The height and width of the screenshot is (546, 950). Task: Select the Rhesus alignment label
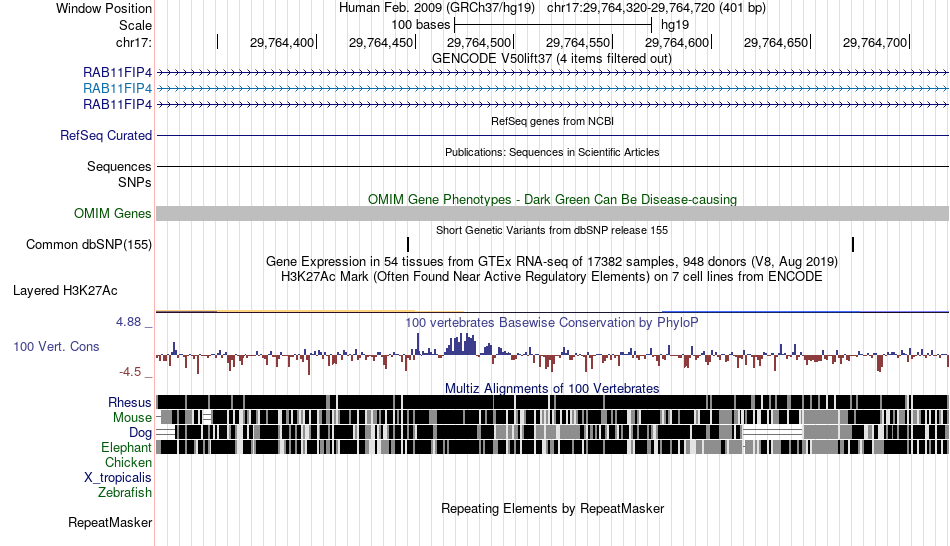pyautogui.click(x=130, y=402)
